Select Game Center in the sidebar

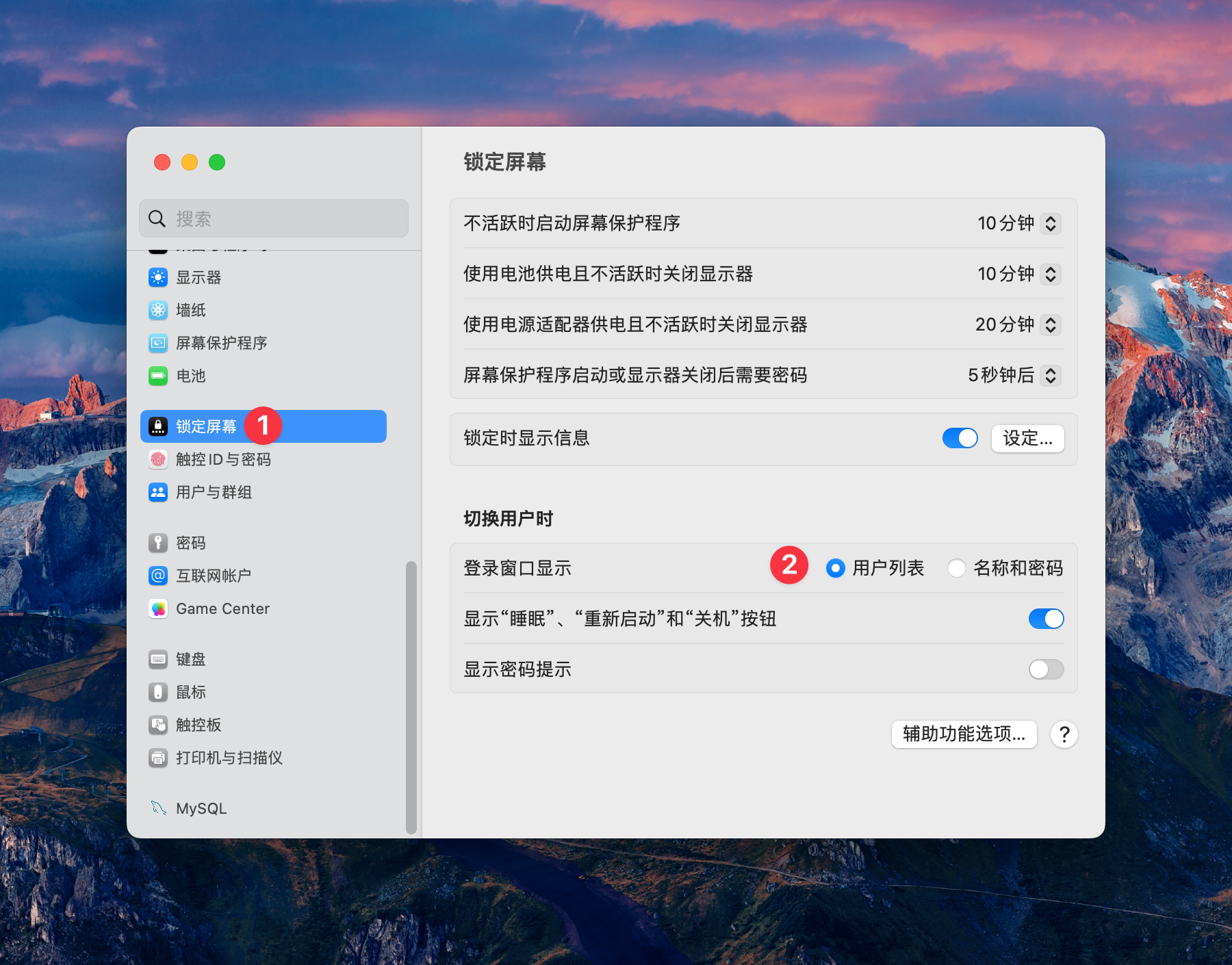pos(264,608)
